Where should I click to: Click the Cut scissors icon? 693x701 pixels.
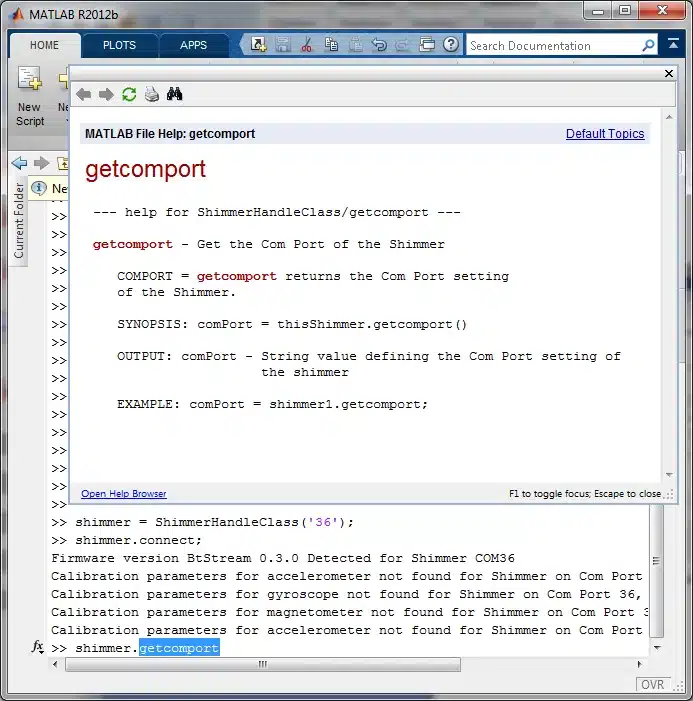click(x=307, y=44)
